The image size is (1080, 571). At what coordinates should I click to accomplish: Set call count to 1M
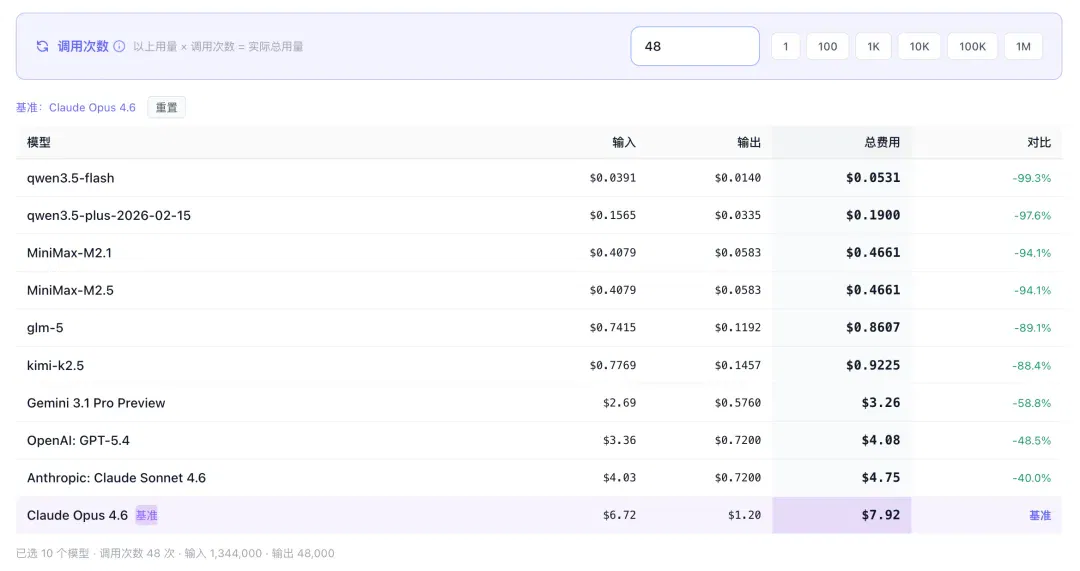[x=1023, y=46]
